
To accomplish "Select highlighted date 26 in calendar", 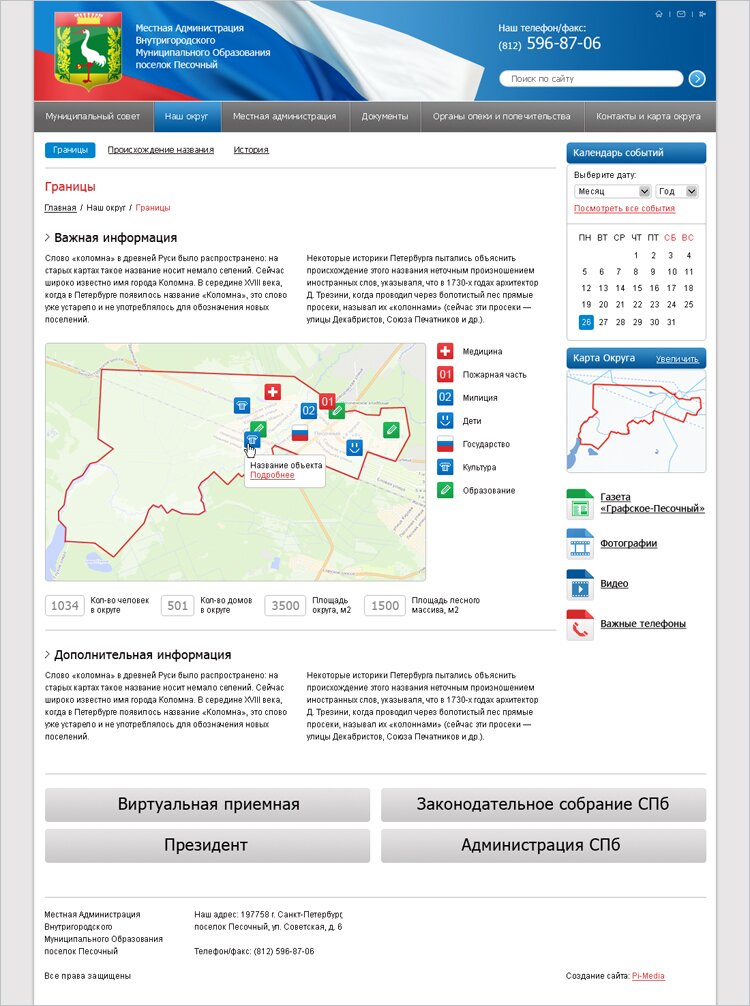I will pyautogui.click(x=586, y=322).
